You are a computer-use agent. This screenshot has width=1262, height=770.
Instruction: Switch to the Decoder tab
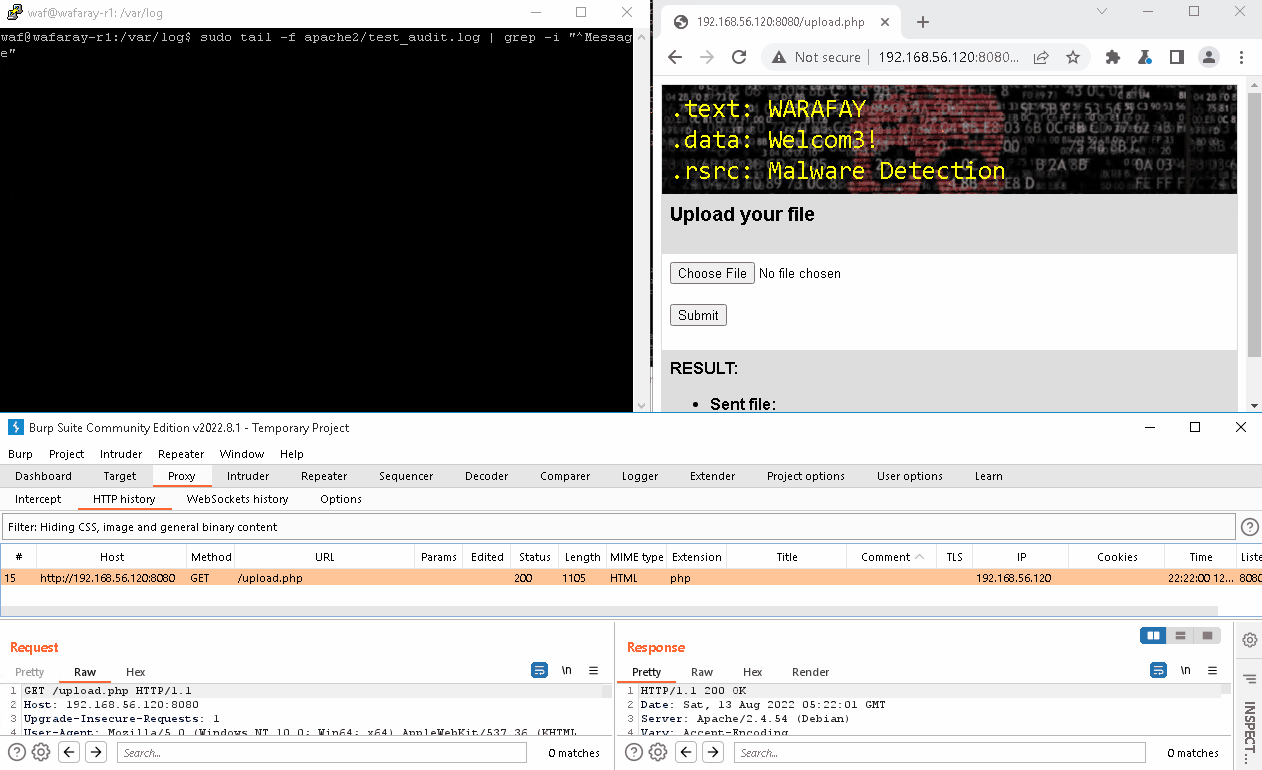click(487, 476)
